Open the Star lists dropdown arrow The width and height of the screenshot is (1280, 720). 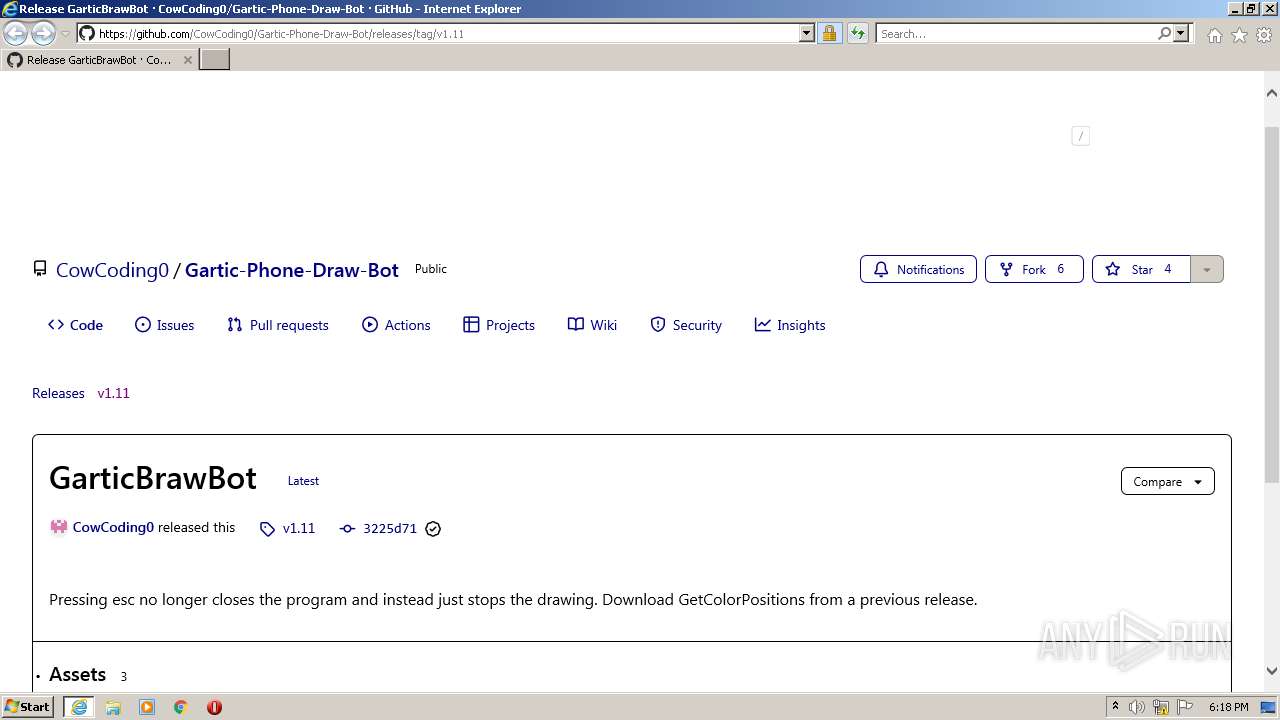coord(1207,270)
